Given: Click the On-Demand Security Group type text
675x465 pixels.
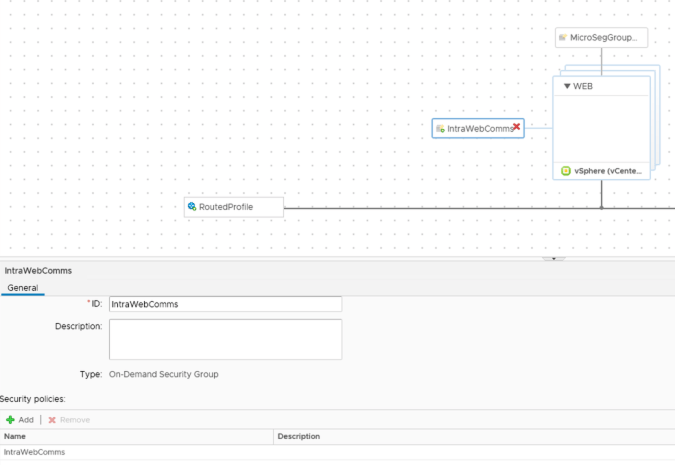Looking at the screenshot, I should (164, 374).
